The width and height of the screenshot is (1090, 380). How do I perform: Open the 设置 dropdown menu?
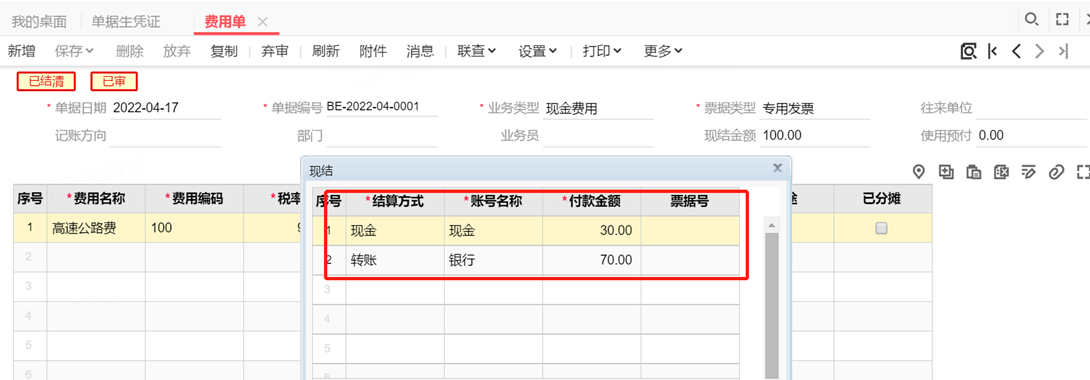pyautogui.click(x=537, y=51)
